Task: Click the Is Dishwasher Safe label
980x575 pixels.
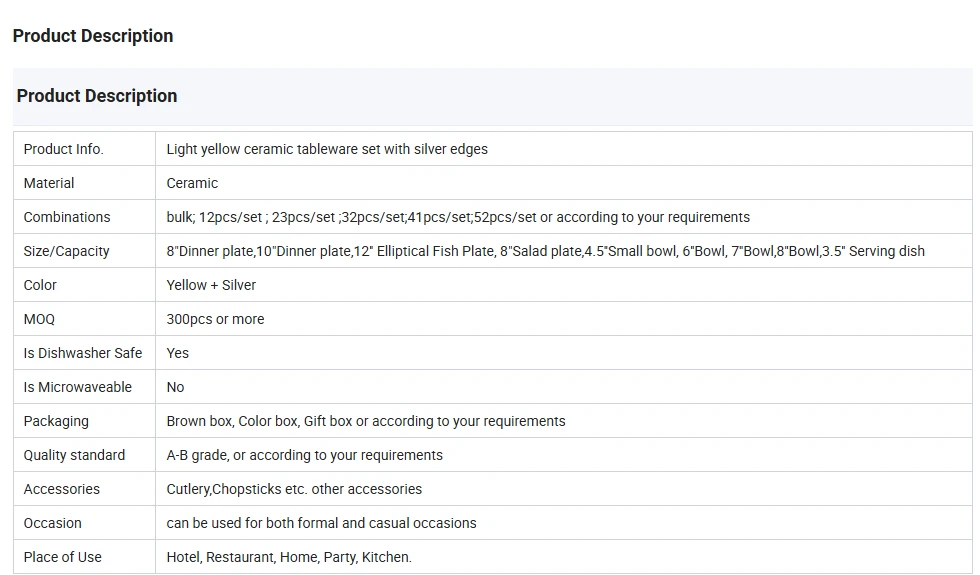Action: 83,353
